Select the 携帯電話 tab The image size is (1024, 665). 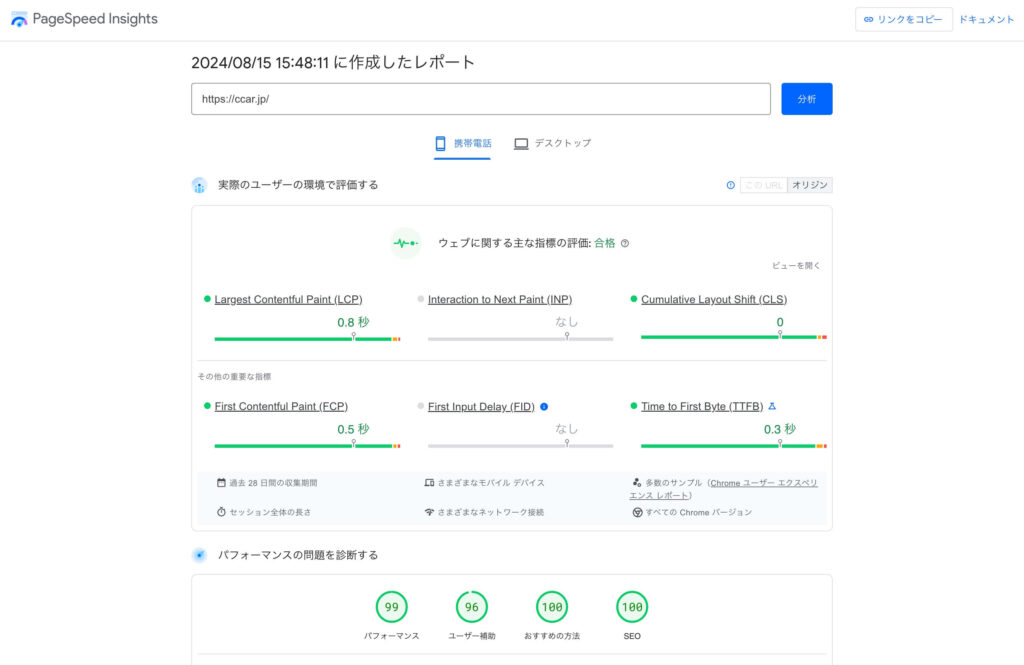pos(462,144)
